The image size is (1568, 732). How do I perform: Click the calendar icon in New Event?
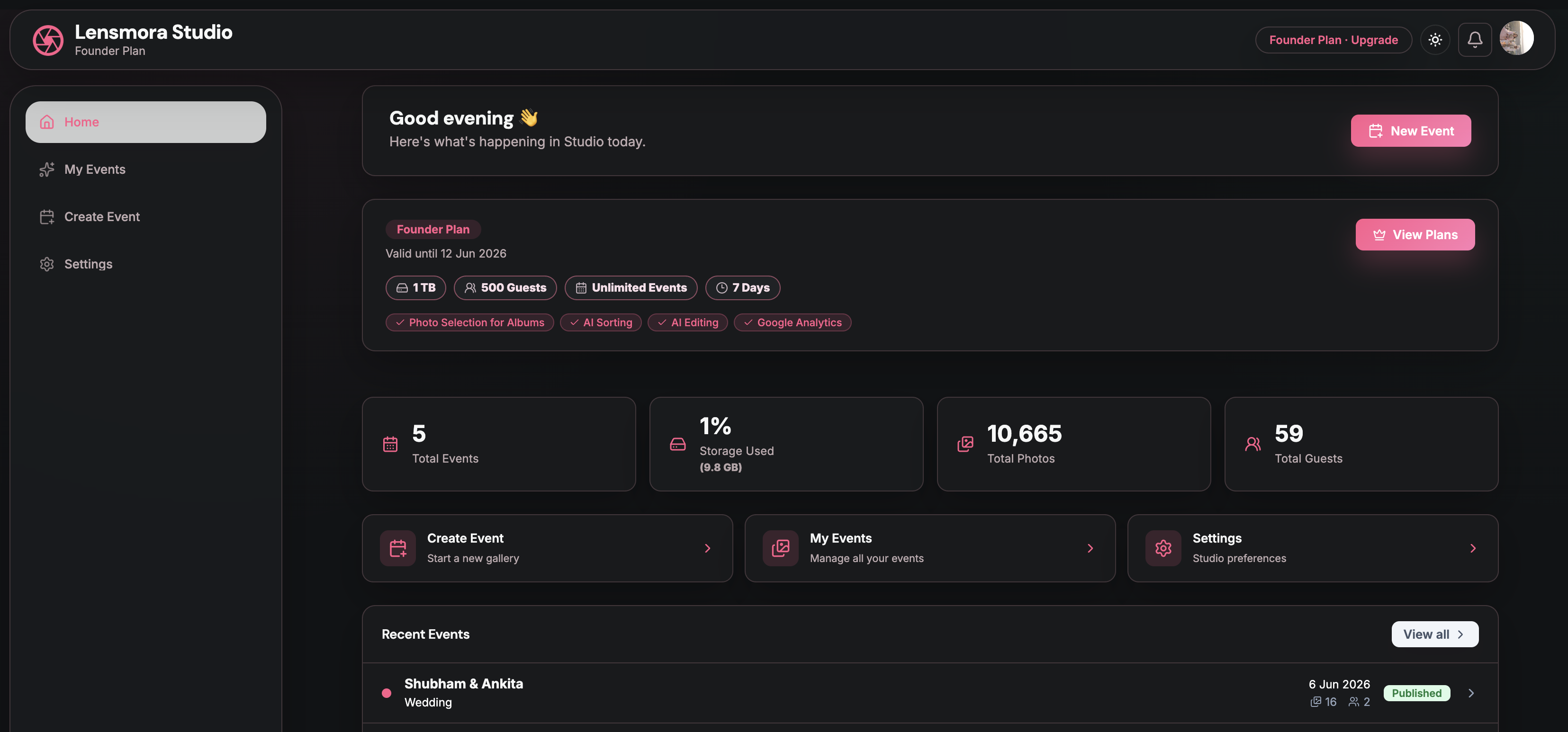pyautogui.click(x=1376, y=131)
